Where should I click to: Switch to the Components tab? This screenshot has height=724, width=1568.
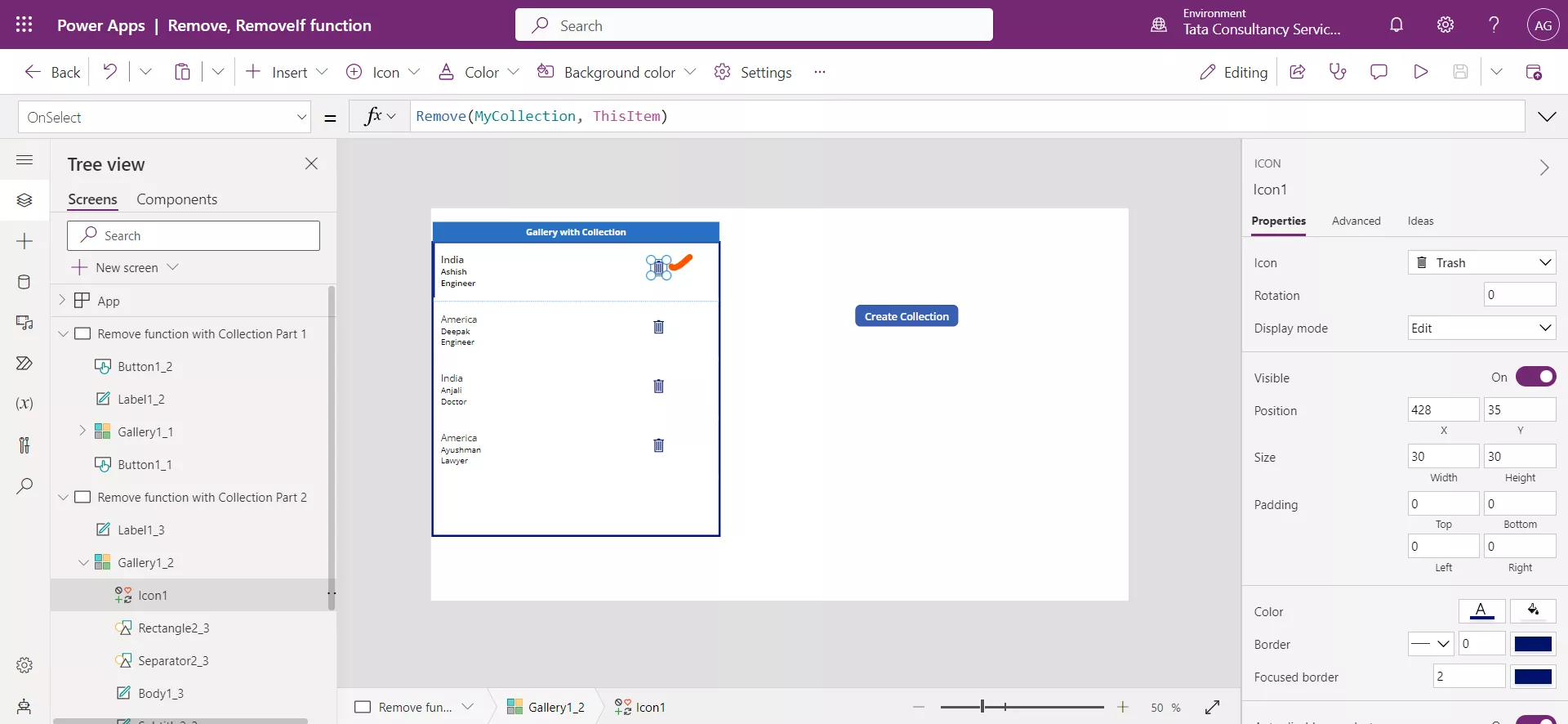(x=176, y=199)
